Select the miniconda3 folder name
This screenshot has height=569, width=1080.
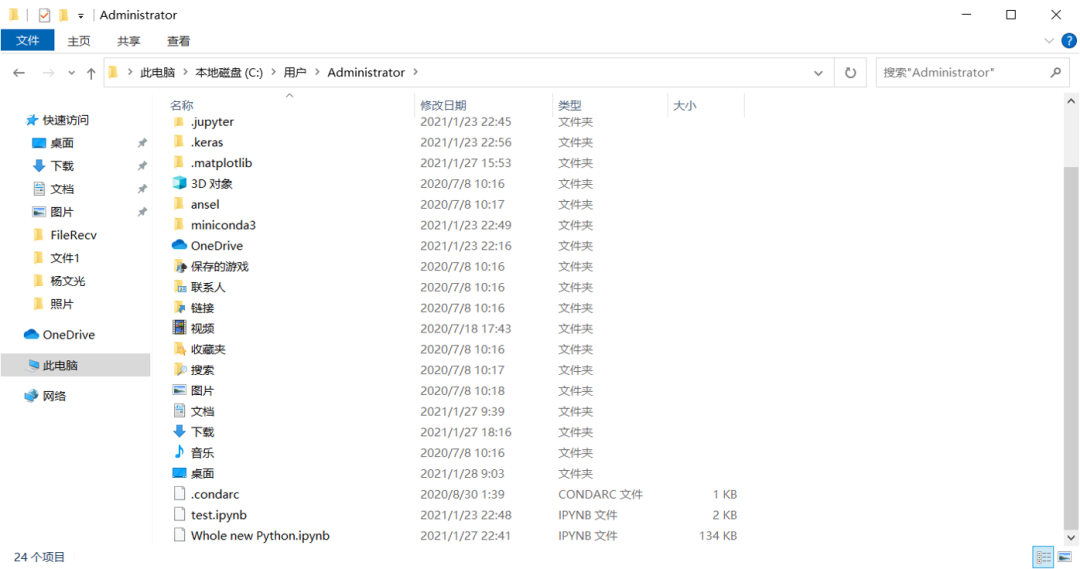point(223,225)
